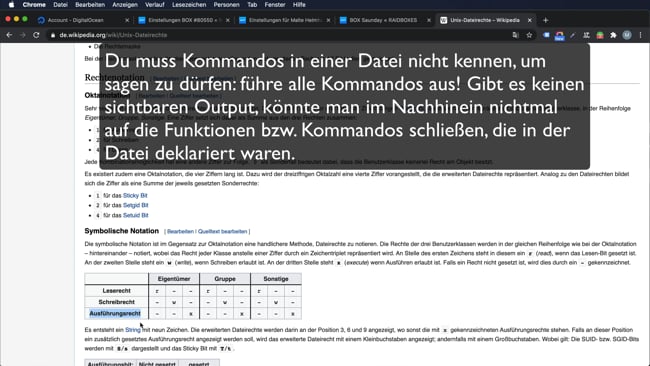Open a new tab with the plus button
650x366 pixels.
[x=546, y=20]
